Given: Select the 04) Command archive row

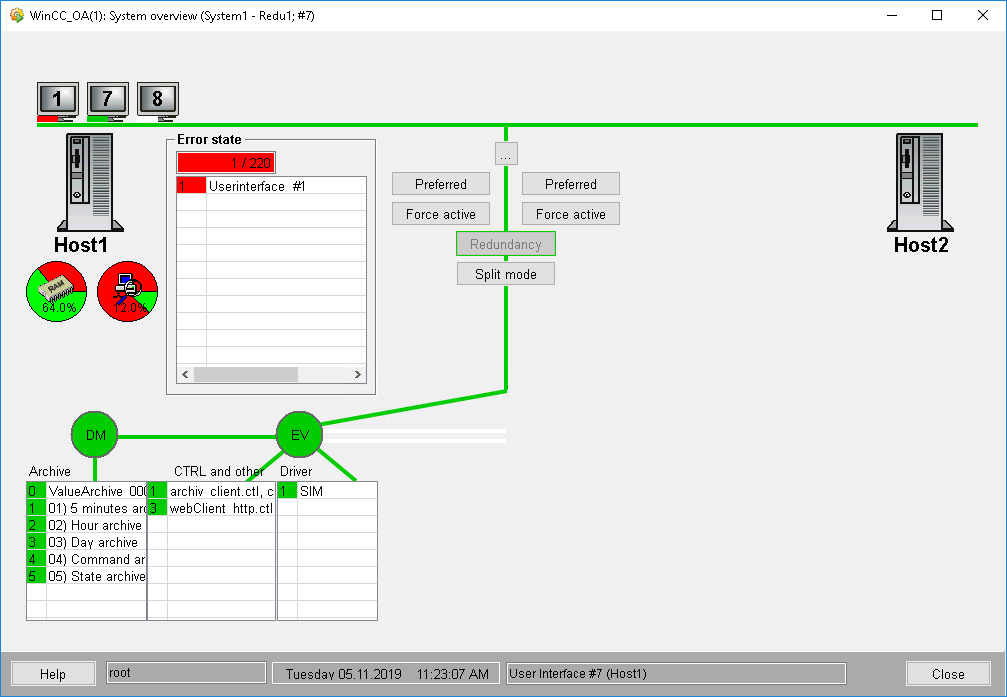Looking at the screenshot, I should pyautogui.click(x=87, y=559).
